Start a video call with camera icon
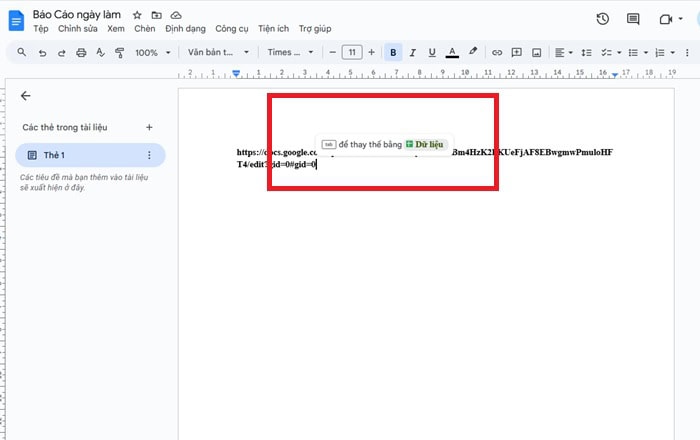The height and width of the screenshot is (440, 700). point(666,19)
